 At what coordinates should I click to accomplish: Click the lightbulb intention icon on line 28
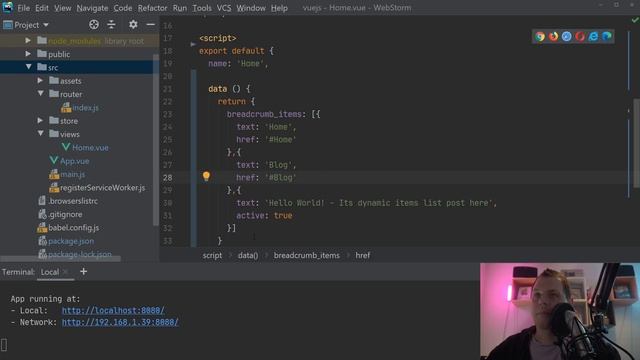[206, 176]
